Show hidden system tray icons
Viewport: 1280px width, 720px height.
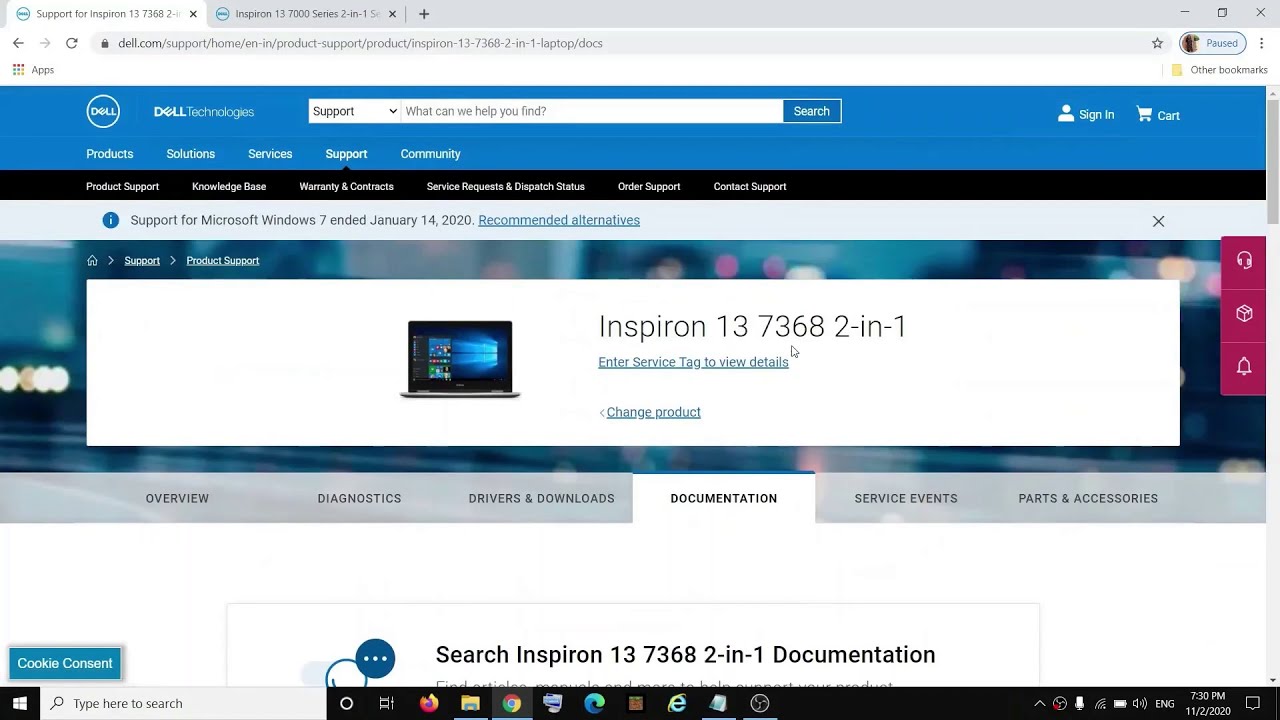point(1039,703)
